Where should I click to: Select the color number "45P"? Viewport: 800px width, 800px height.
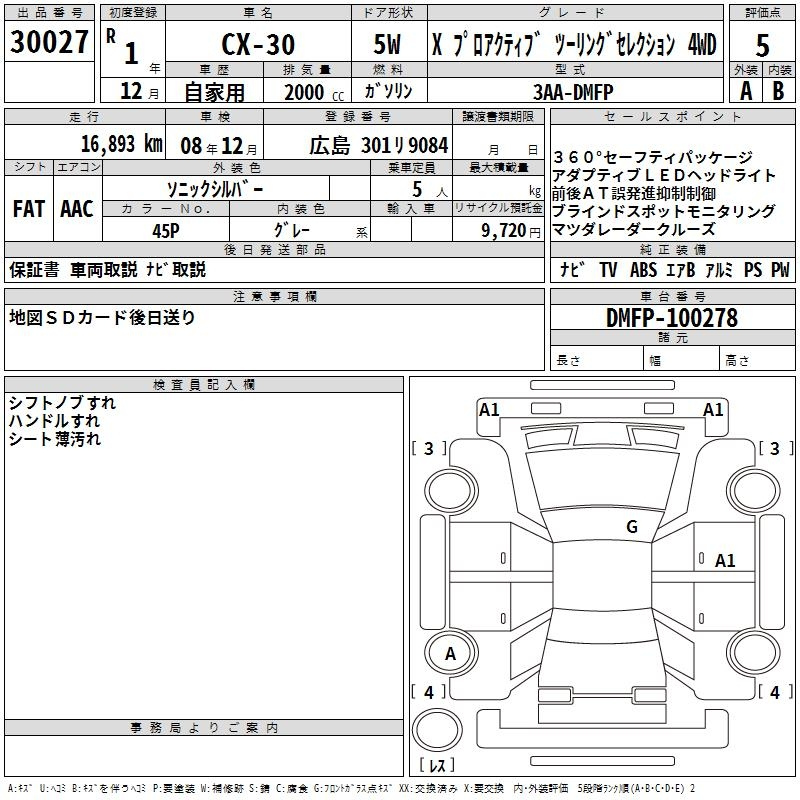[x=166, y=231]
